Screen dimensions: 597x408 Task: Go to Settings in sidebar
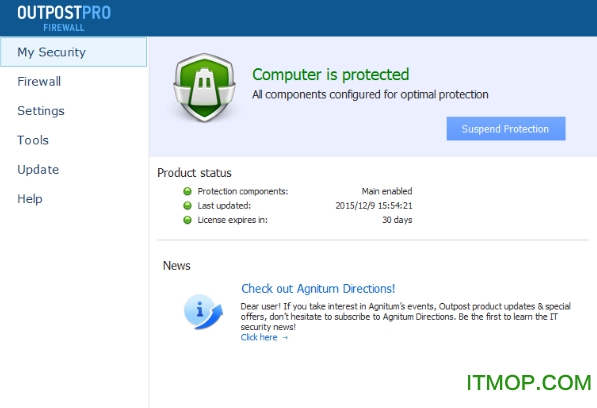coord(41,111)
